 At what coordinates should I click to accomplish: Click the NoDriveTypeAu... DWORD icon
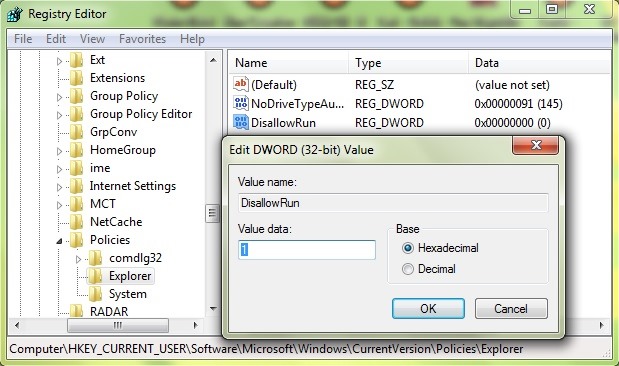(x=240, y=103)
